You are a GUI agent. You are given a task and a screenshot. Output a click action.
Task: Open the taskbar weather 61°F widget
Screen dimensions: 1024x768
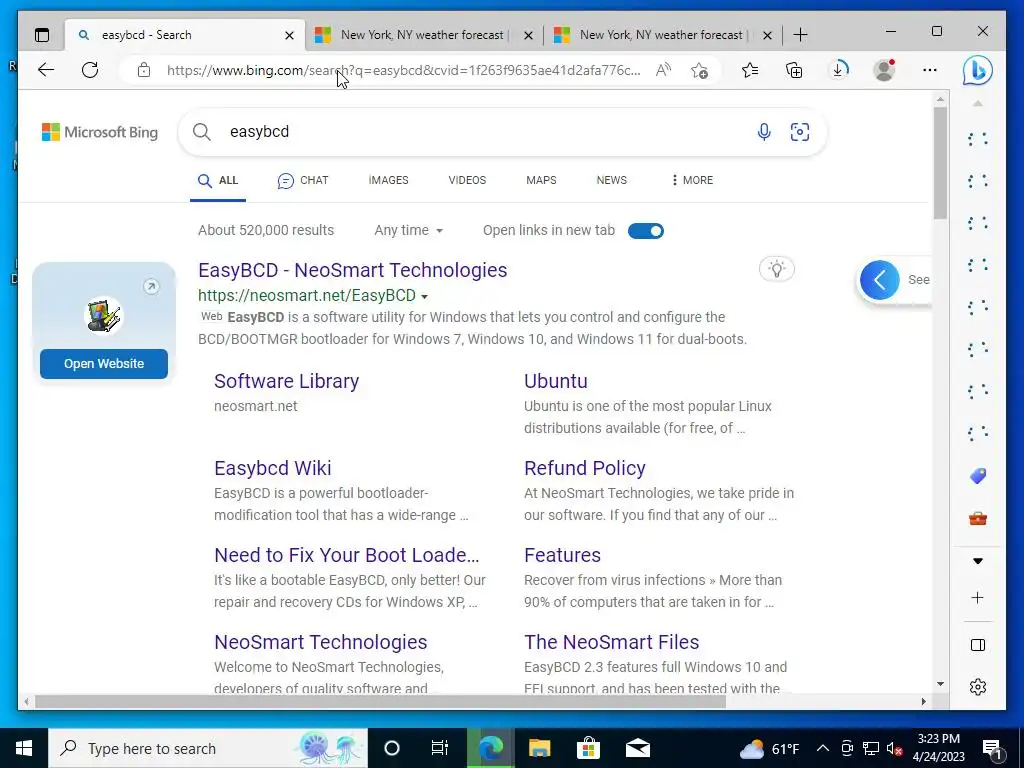coord(769,748)
